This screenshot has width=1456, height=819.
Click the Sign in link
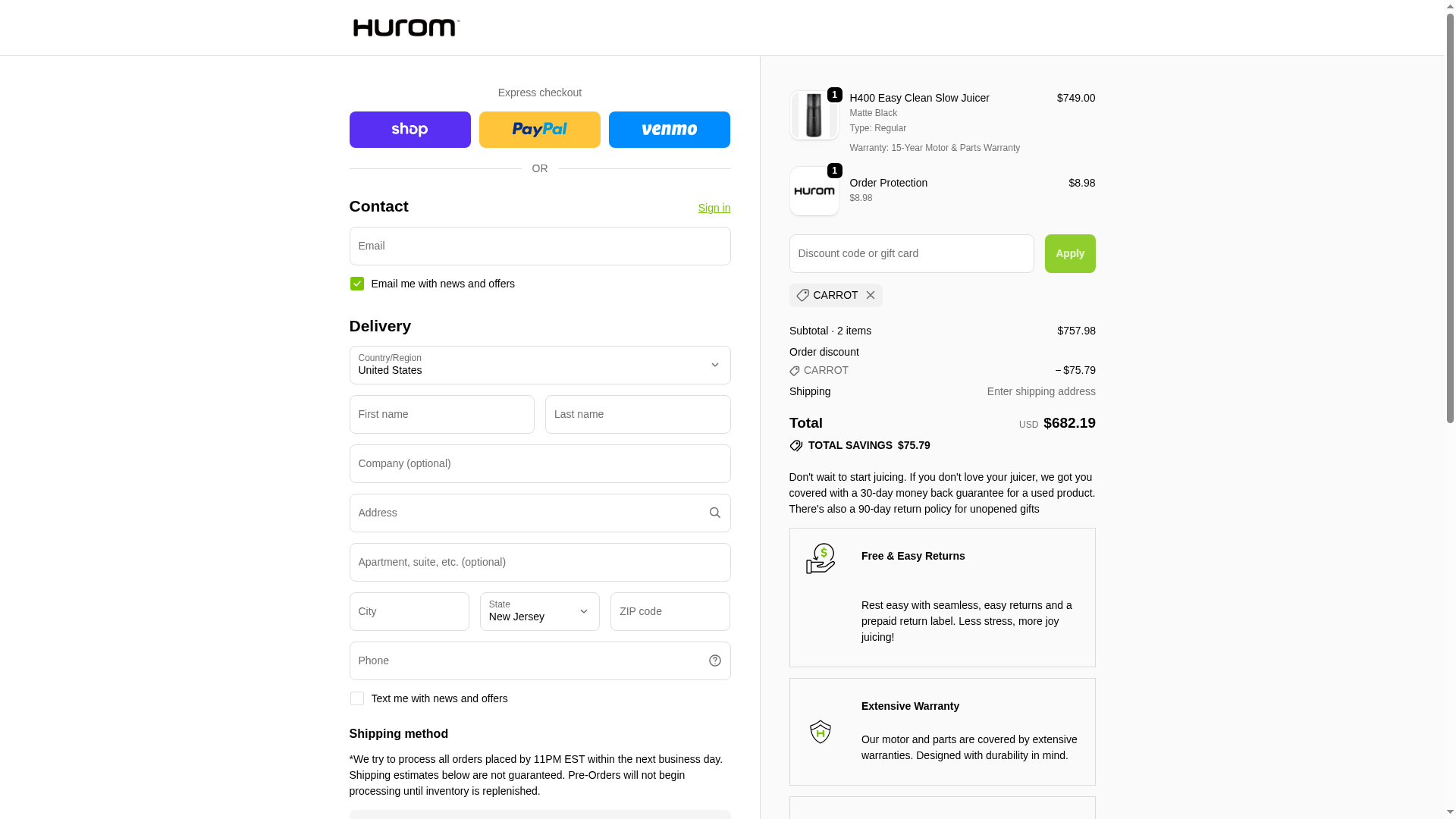coord(714,208)
